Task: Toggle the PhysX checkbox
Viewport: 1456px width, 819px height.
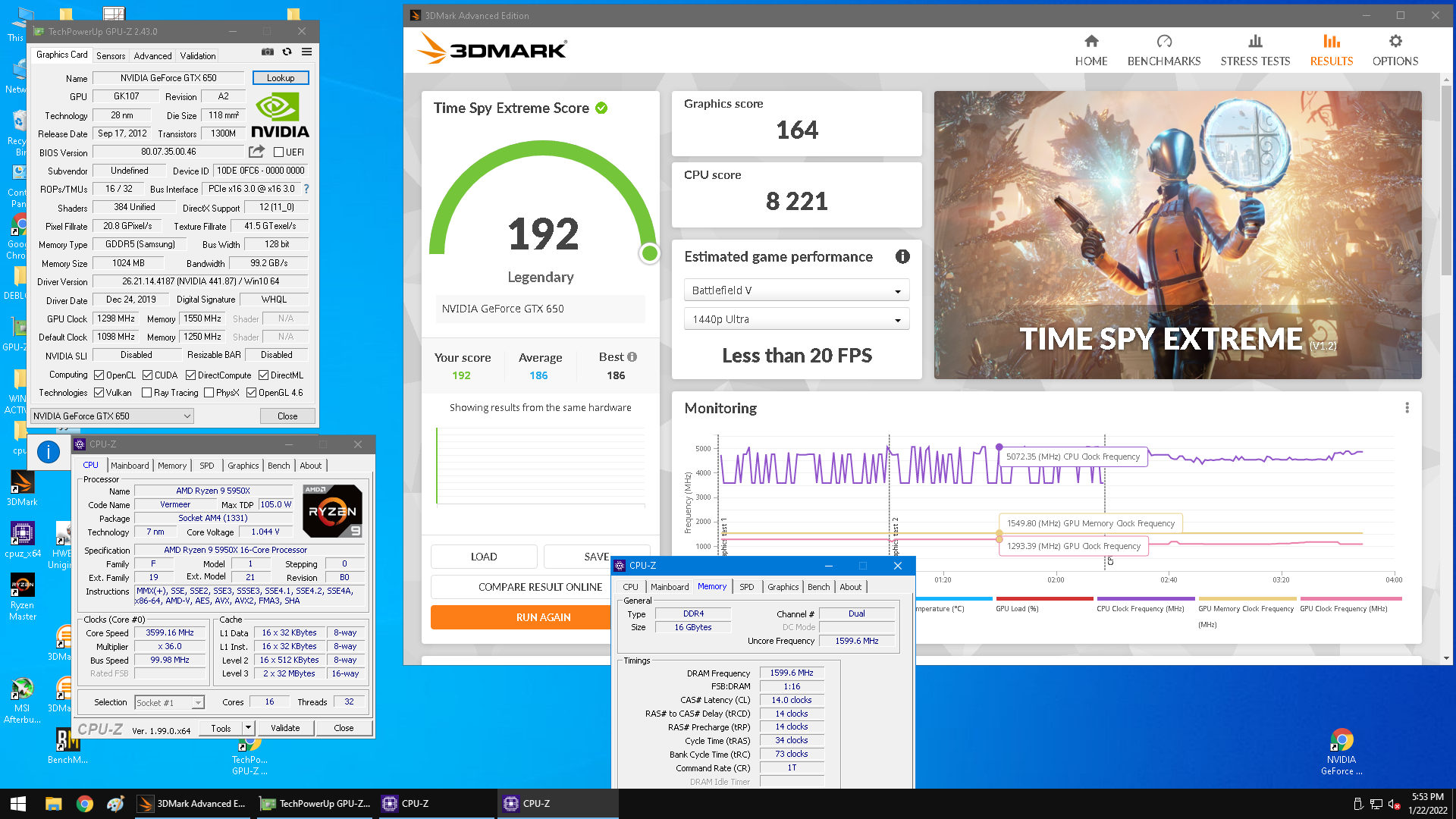Action: pyautogui.click(x=209, y=392)
